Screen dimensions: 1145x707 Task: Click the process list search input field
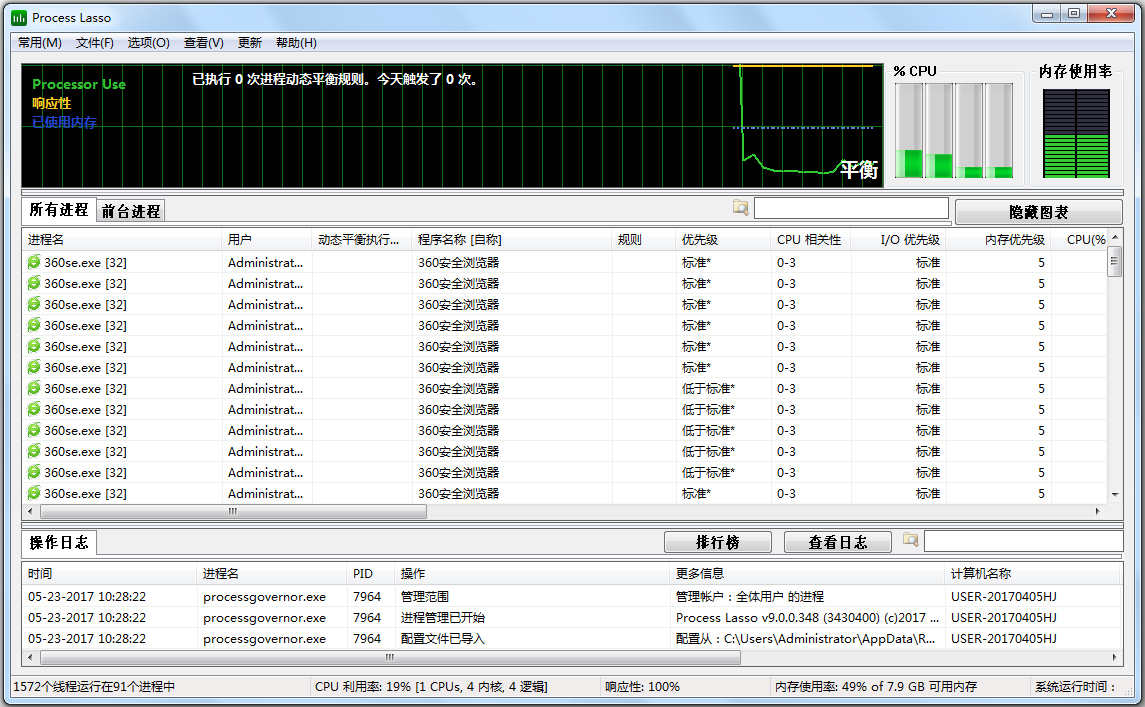point(850,208)
